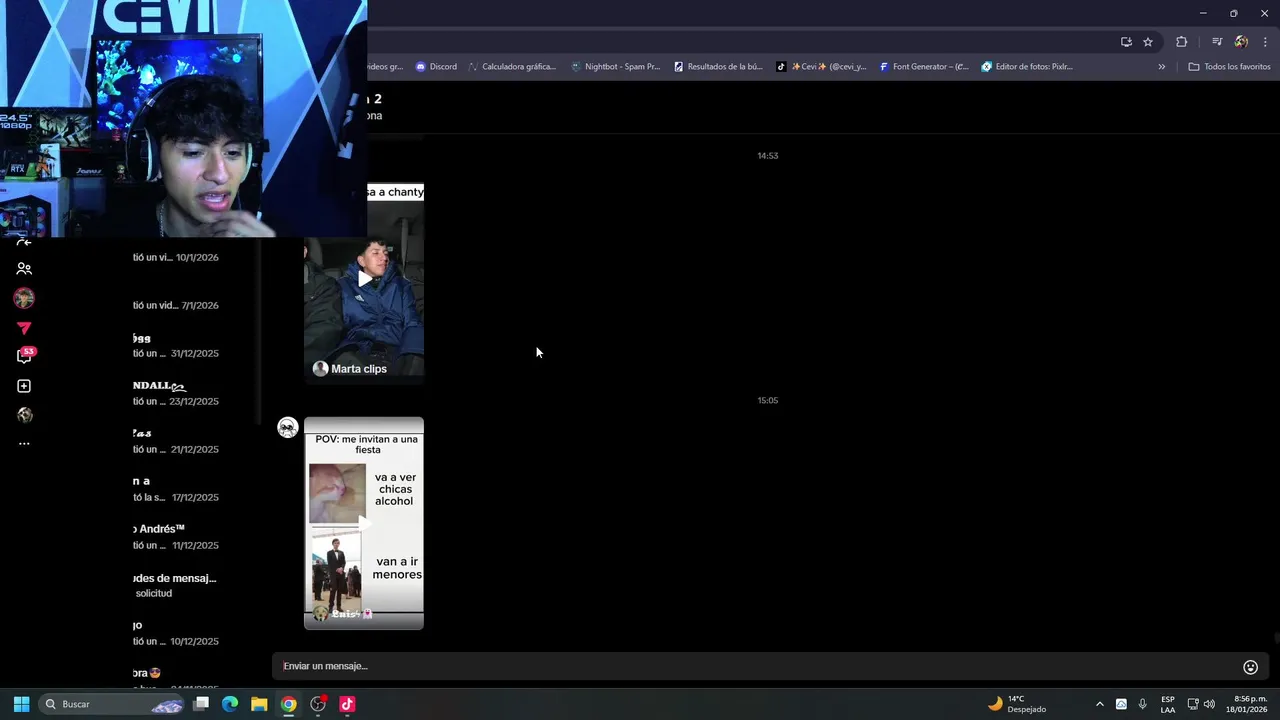Open Task View on the taskbar

click(201, 704)
